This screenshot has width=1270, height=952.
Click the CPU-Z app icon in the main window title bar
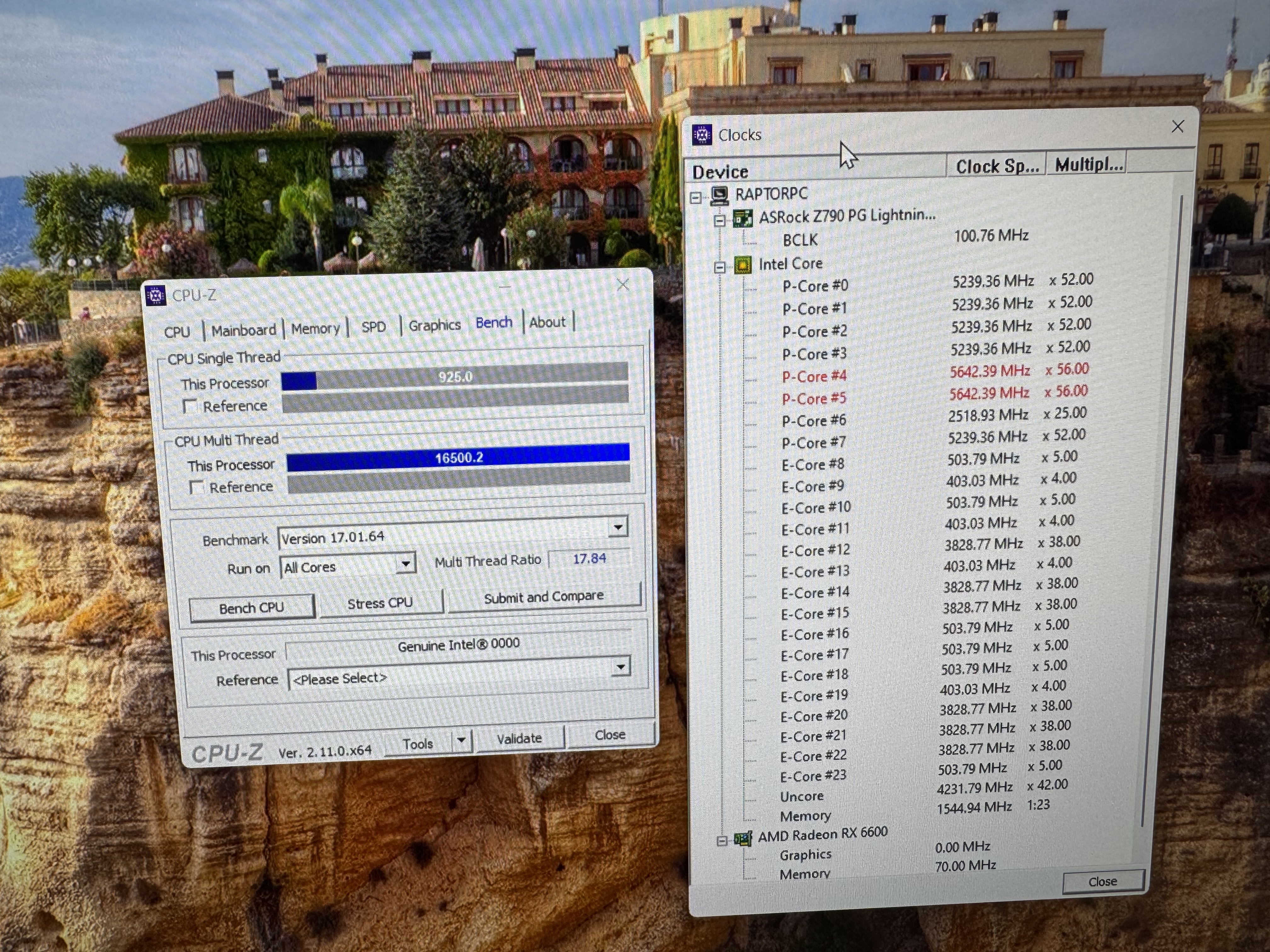[156, 296]
